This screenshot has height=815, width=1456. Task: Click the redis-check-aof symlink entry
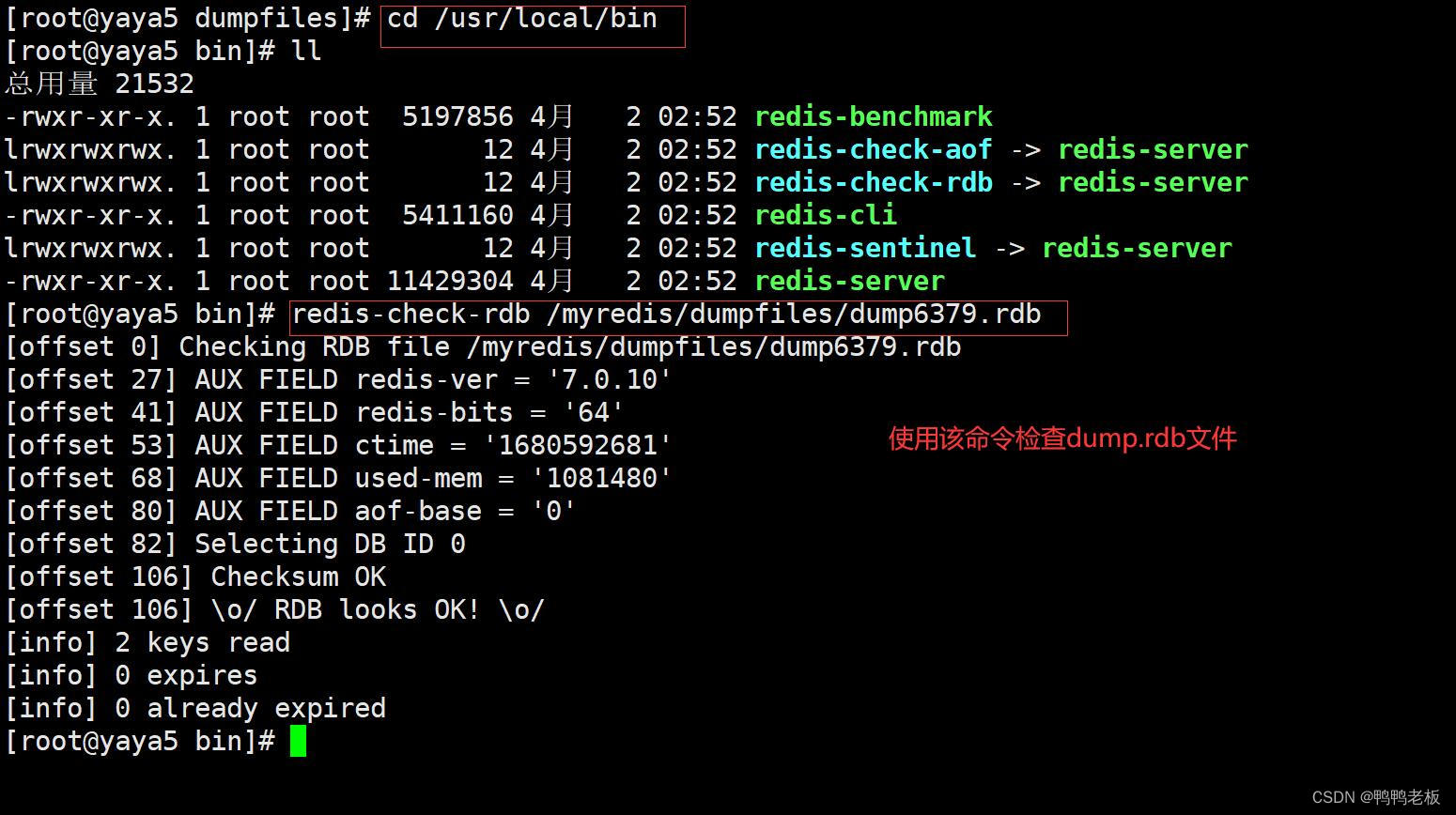pos(872,148)
